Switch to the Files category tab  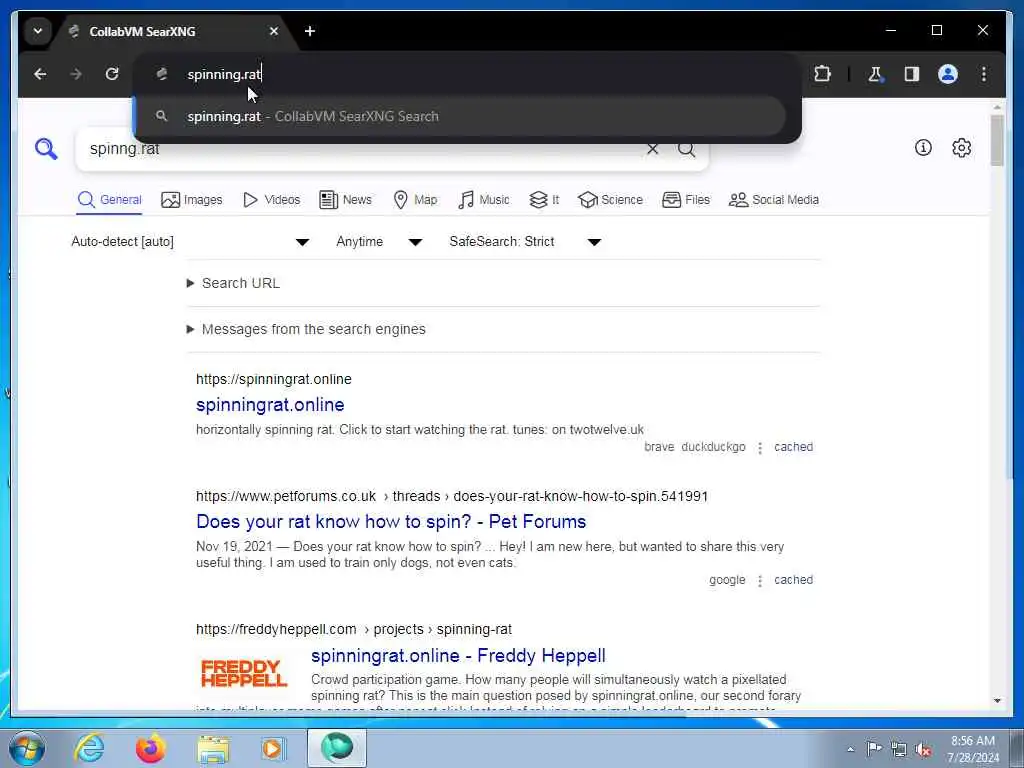[x=686, y=200]
